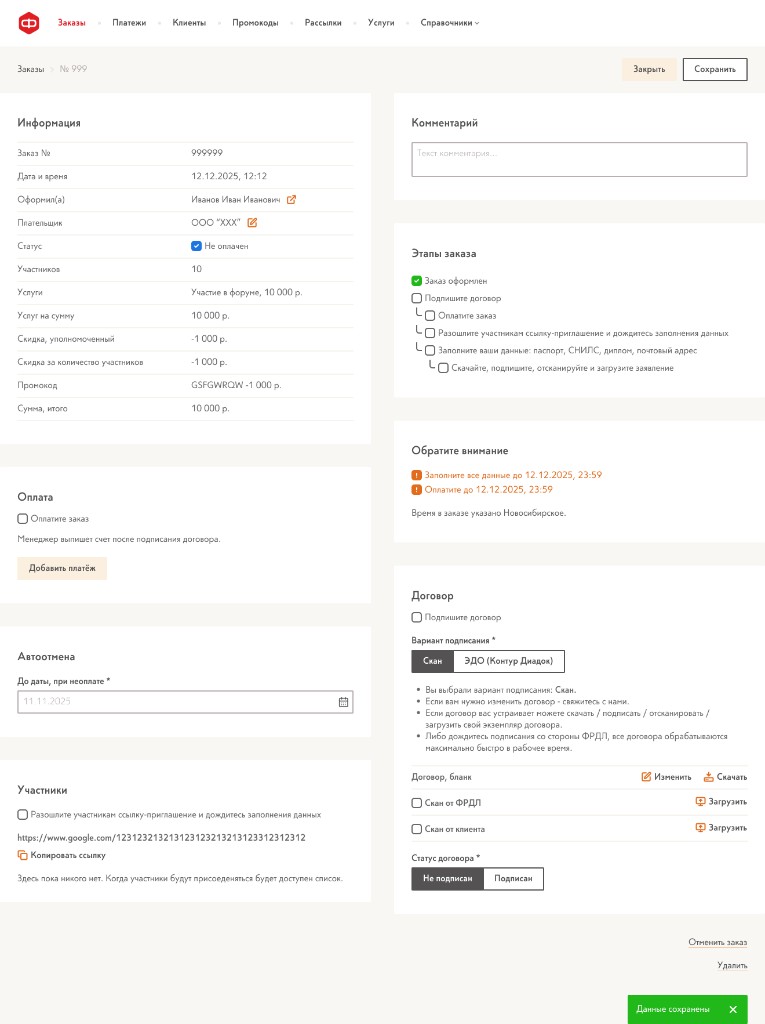Image resolution: width=765 pixels, height=1024 pixels.
Task: Set contract status to Не подписан
Action: pyautogui.click(x=448, y=878)
